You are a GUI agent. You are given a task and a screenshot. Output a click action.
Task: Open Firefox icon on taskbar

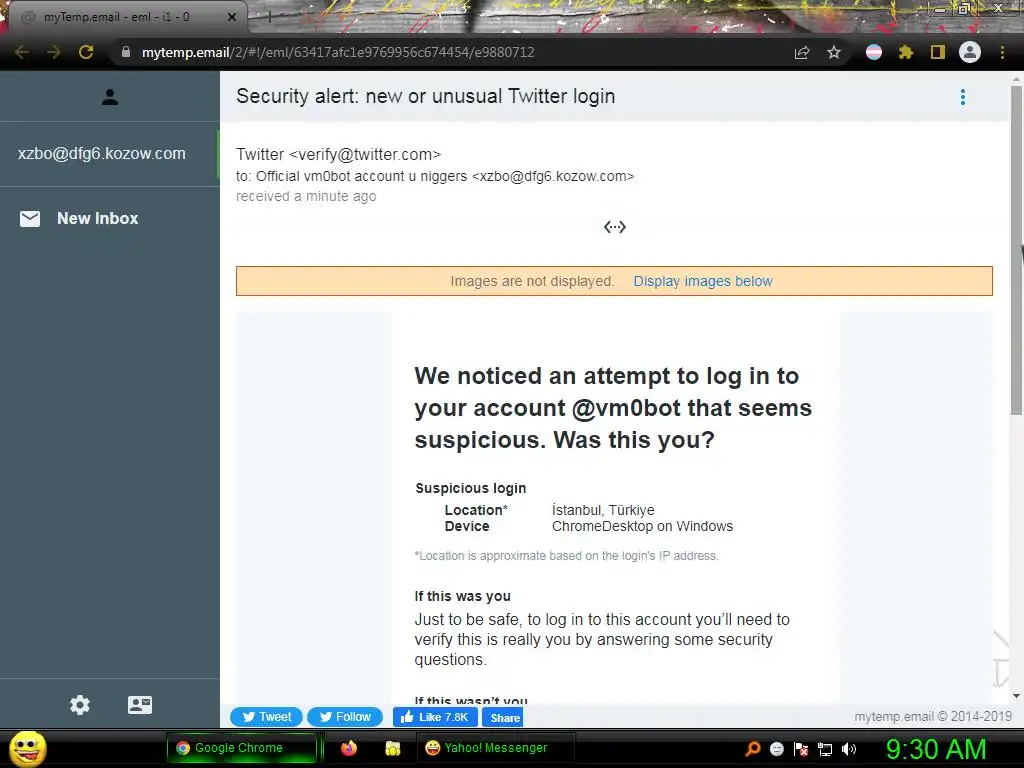coord(349,748)
